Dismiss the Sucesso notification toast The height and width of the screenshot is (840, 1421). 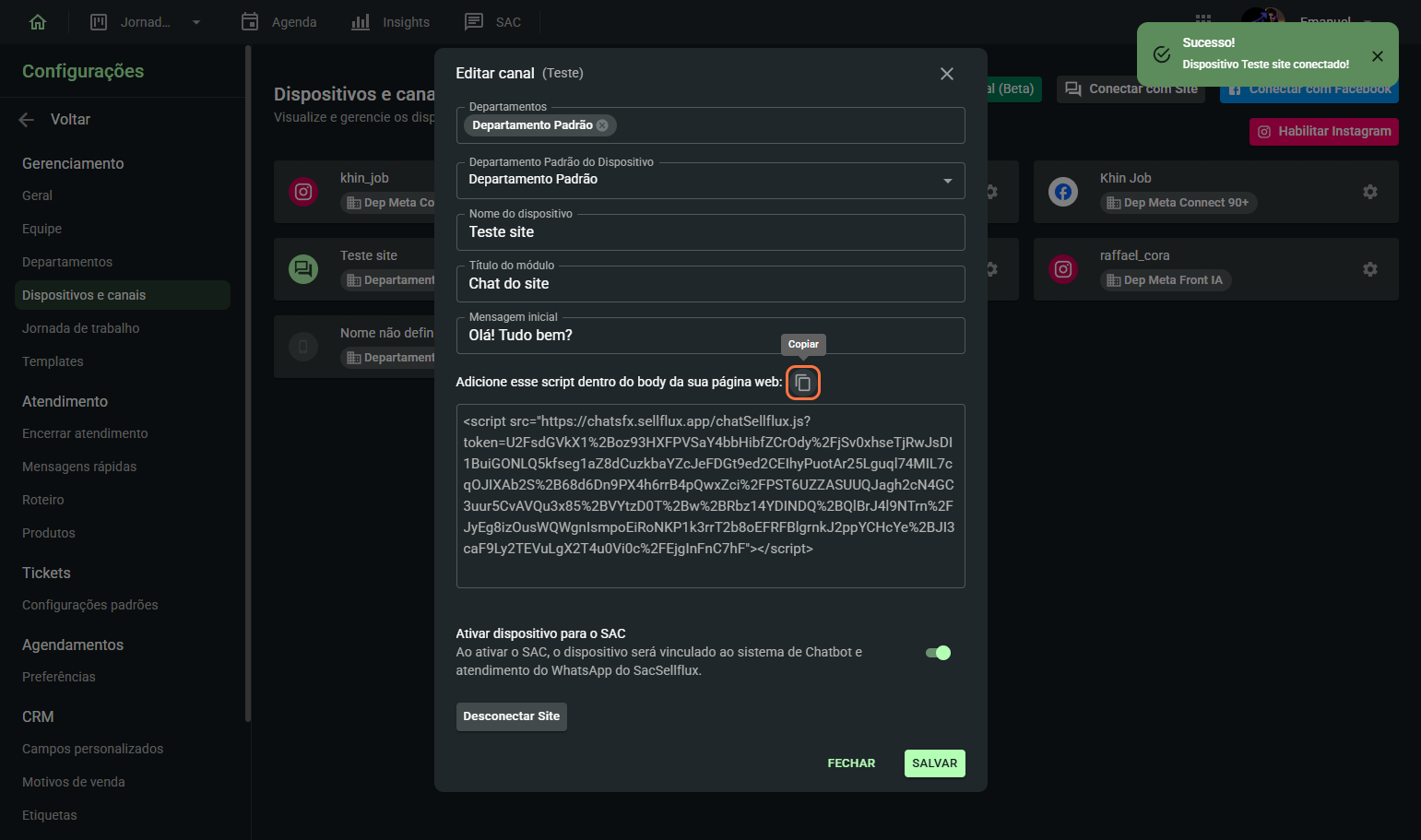click(x=1378, y=56)
